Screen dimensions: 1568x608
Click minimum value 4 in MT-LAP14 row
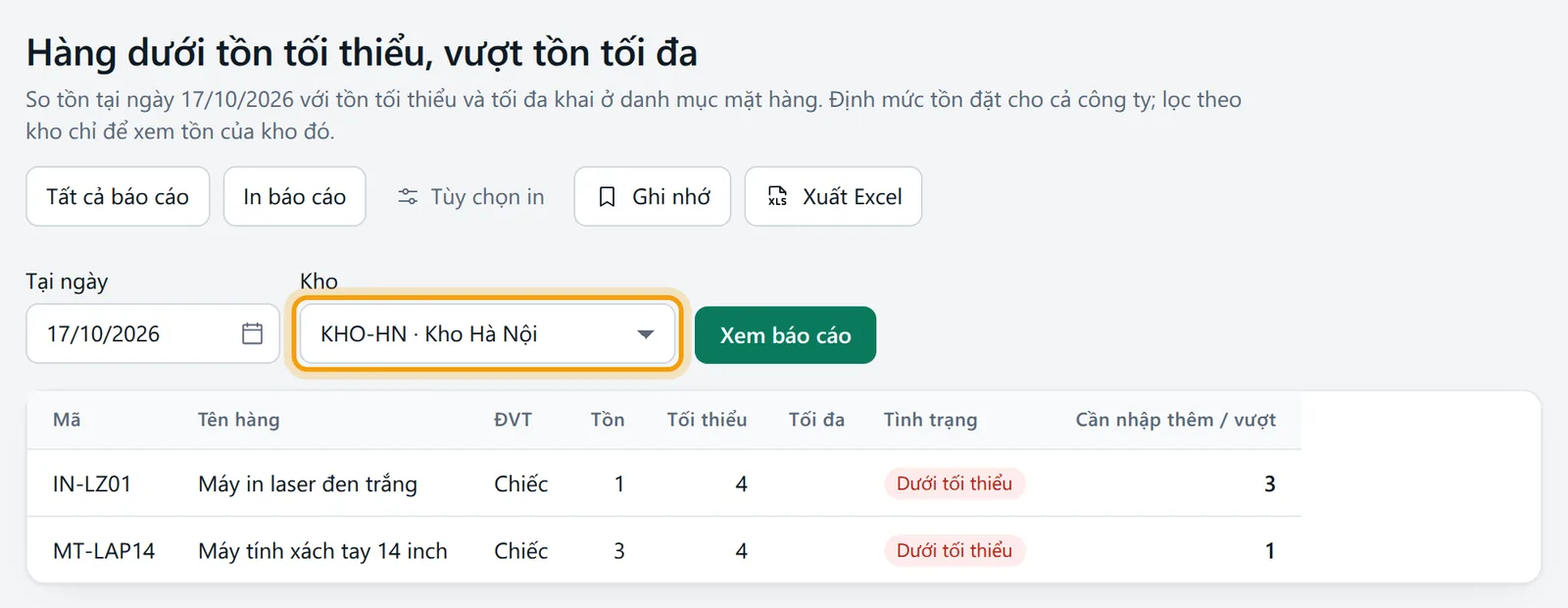click(742, 551)
